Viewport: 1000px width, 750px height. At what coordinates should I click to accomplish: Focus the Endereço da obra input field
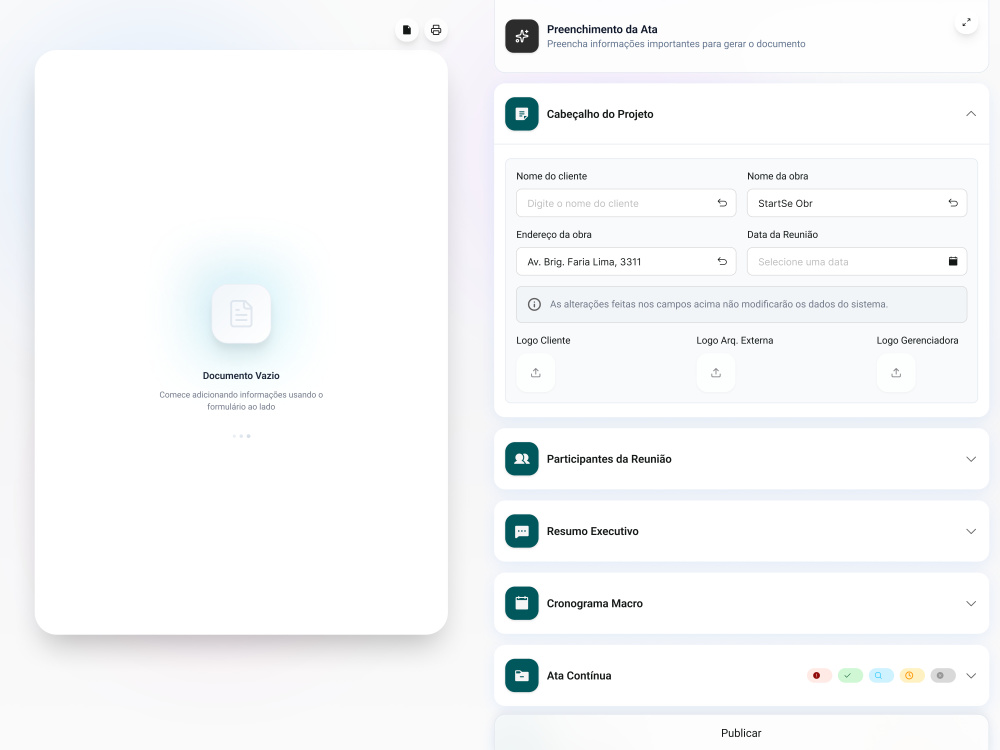[626, 261]
